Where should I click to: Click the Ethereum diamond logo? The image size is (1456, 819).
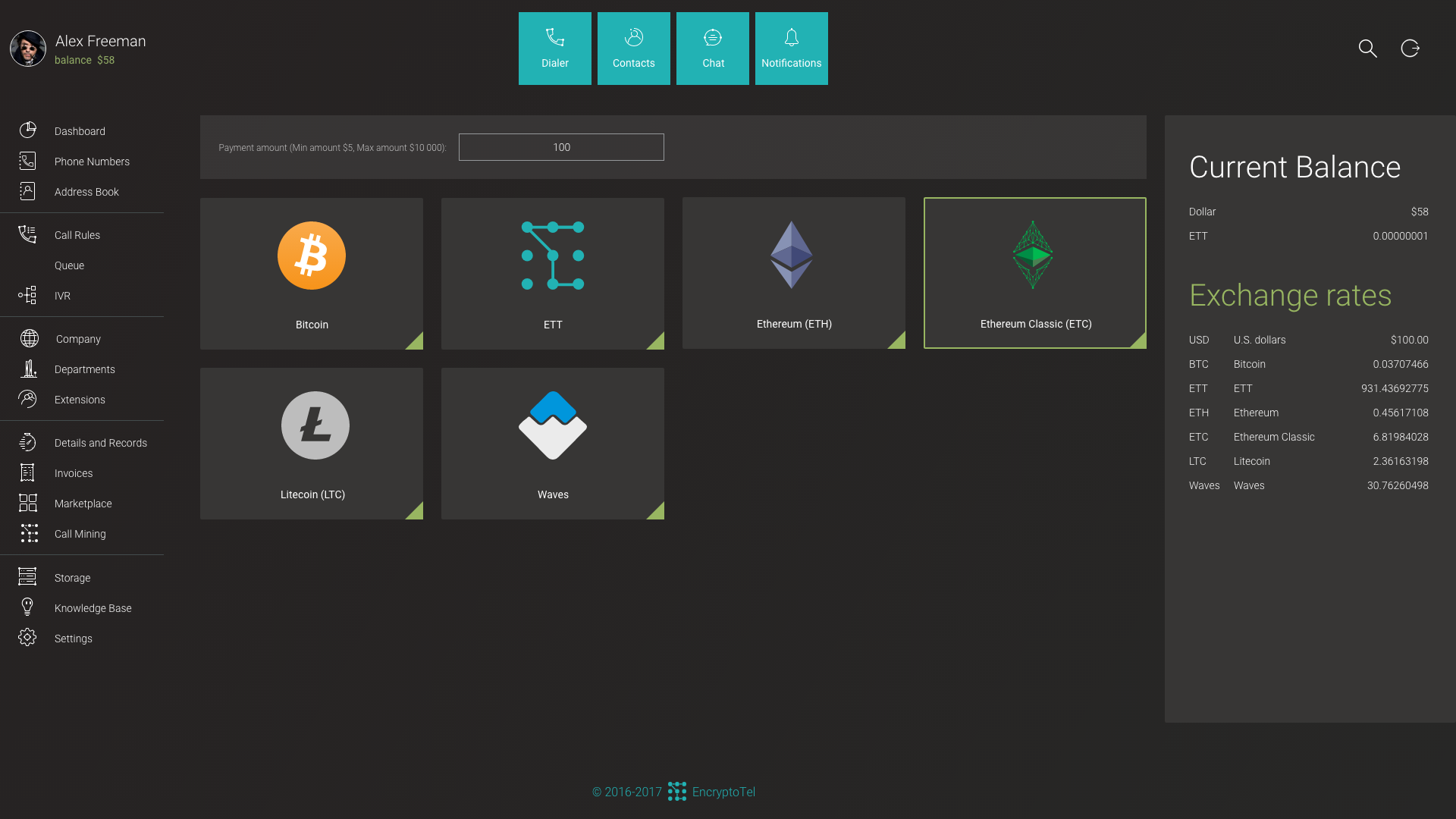coord(792,255)
